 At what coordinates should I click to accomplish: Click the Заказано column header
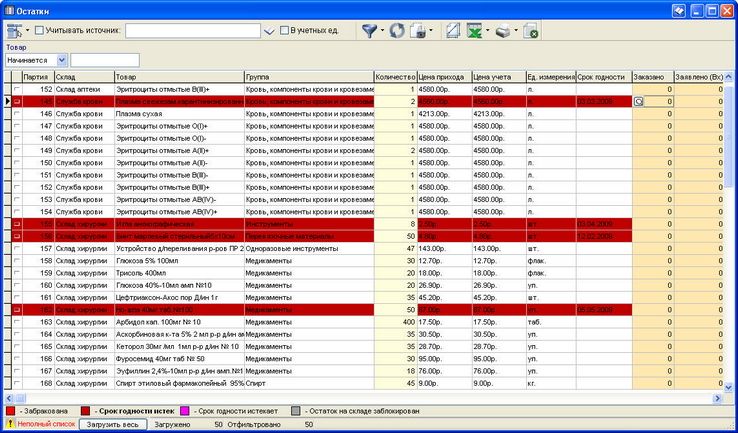coord(653,77)
